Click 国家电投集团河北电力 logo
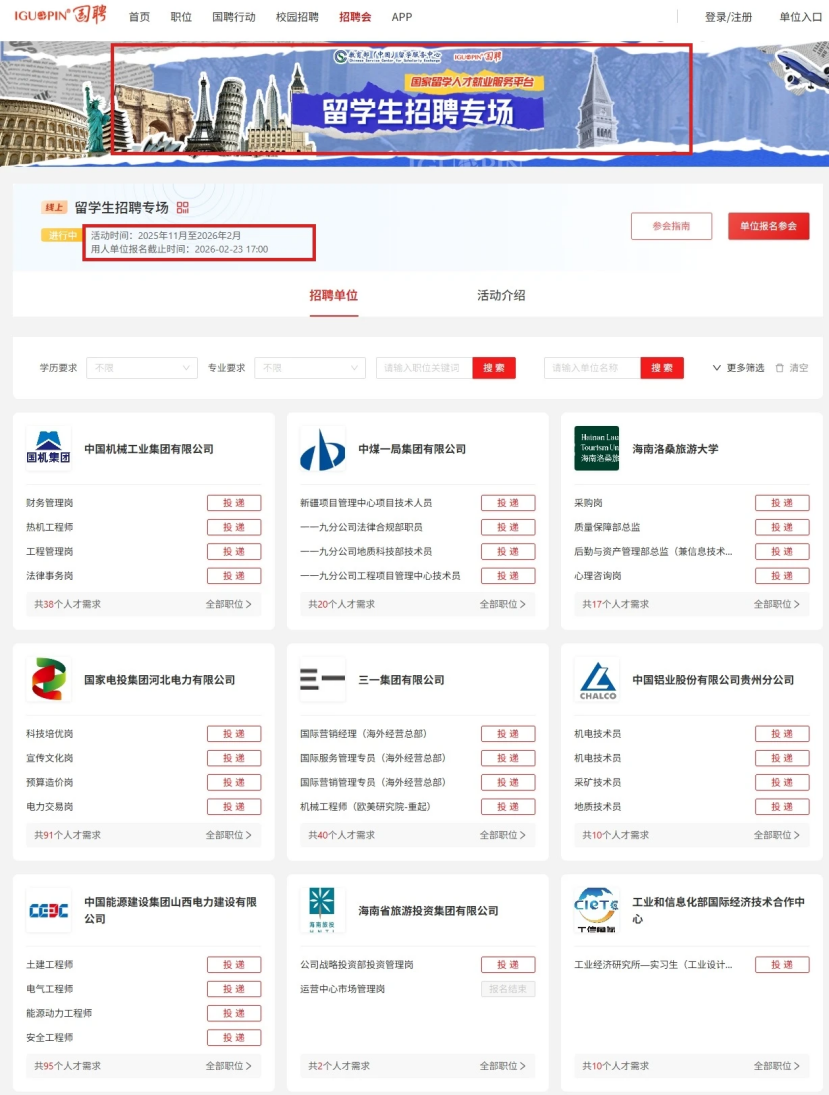Image resolution: width=829 pixels, height=1095 pixels. (48, 680)
